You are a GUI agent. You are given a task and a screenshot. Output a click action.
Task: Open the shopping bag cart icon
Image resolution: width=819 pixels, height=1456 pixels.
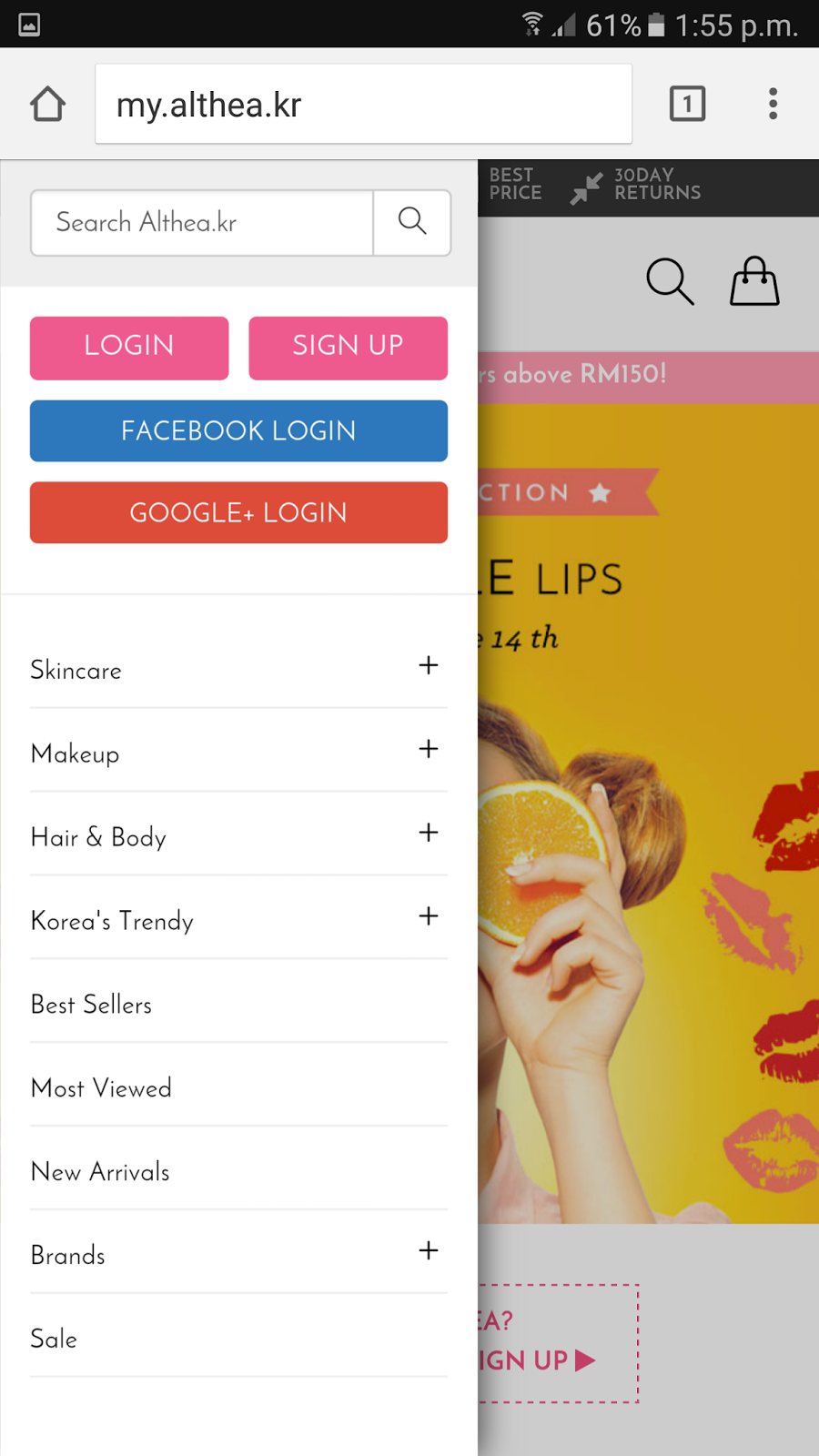[x=754, y=281]
